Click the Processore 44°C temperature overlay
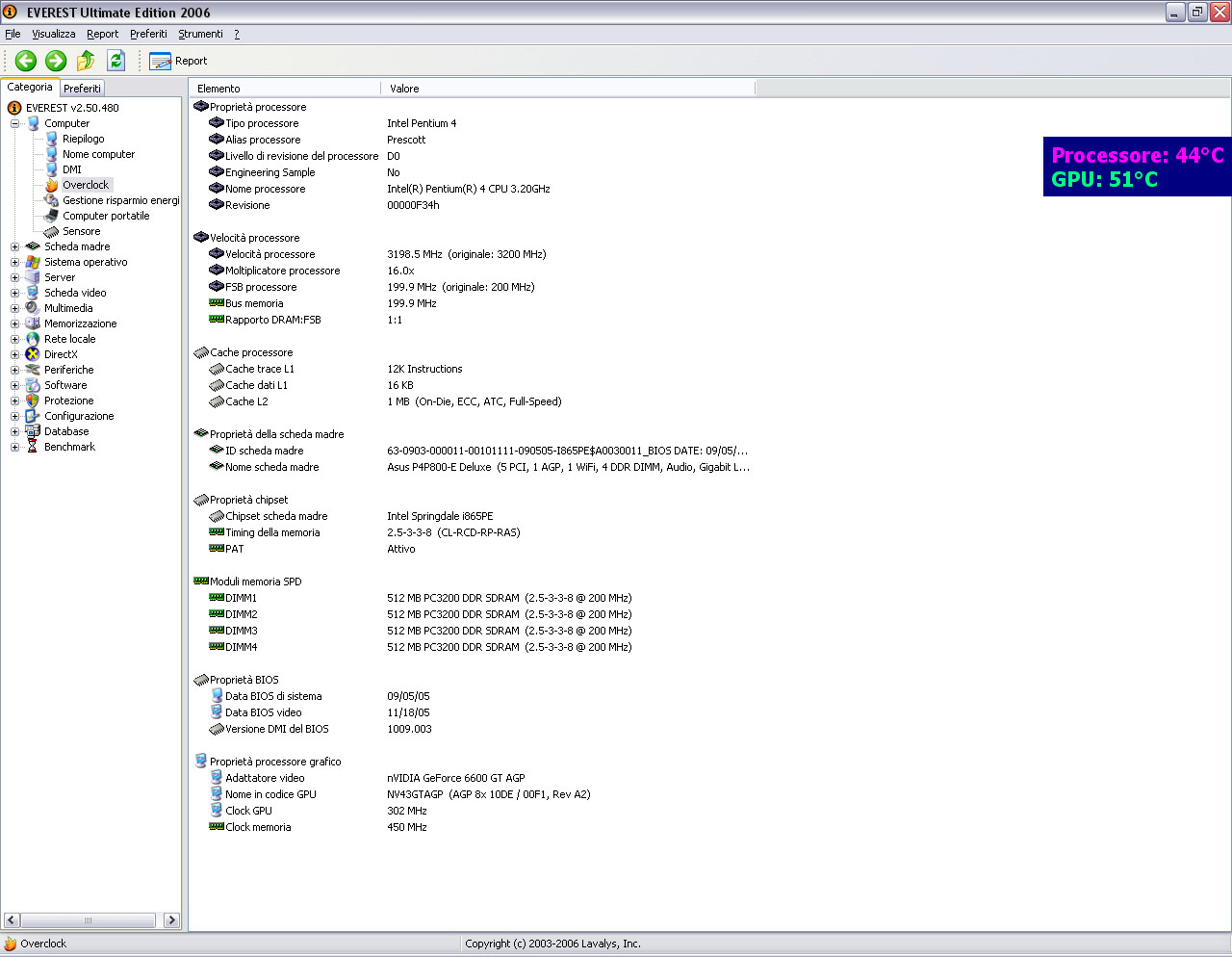 pyautogui.click(x=1138, y=155)
